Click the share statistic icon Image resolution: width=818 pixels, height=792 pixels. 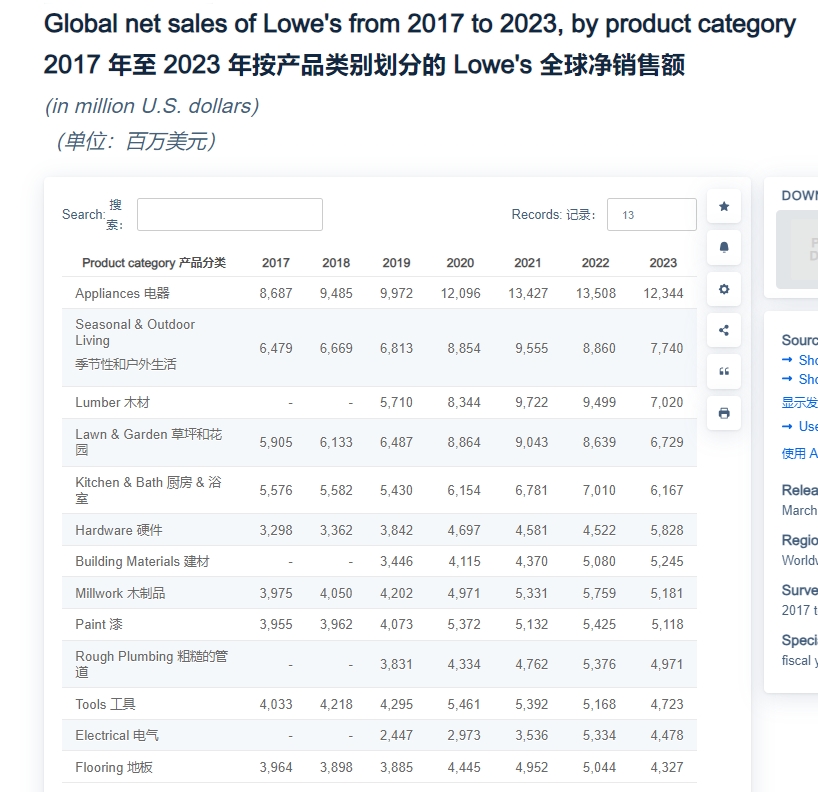724,330
